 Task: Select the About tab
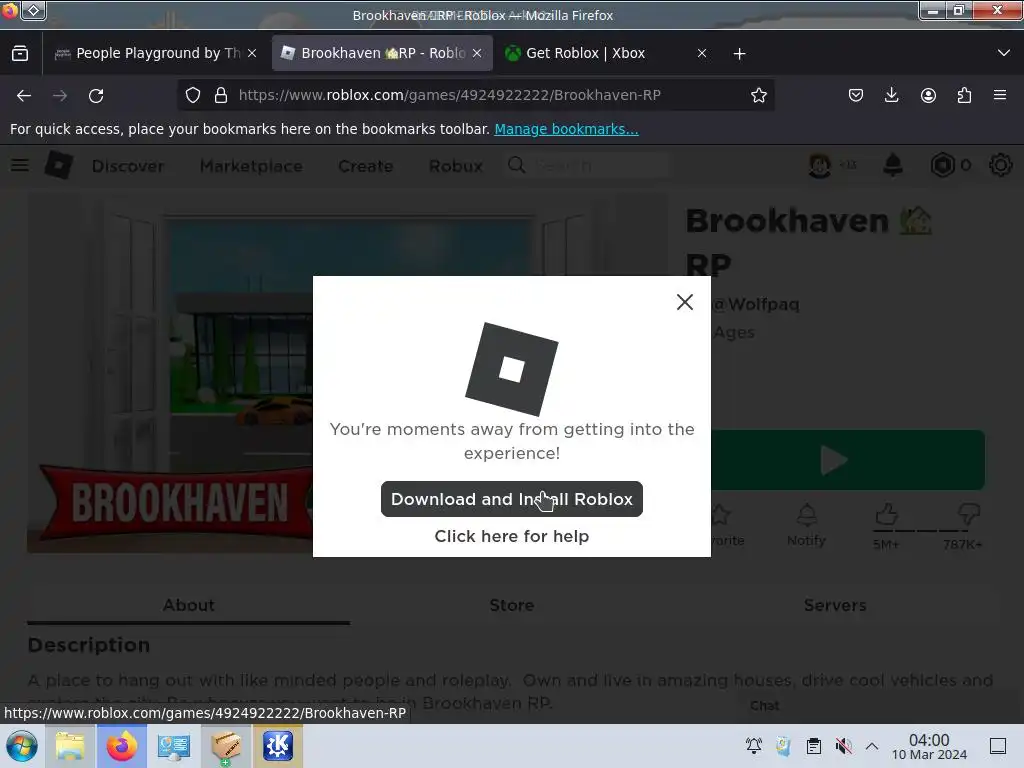(x=189, y=605)
